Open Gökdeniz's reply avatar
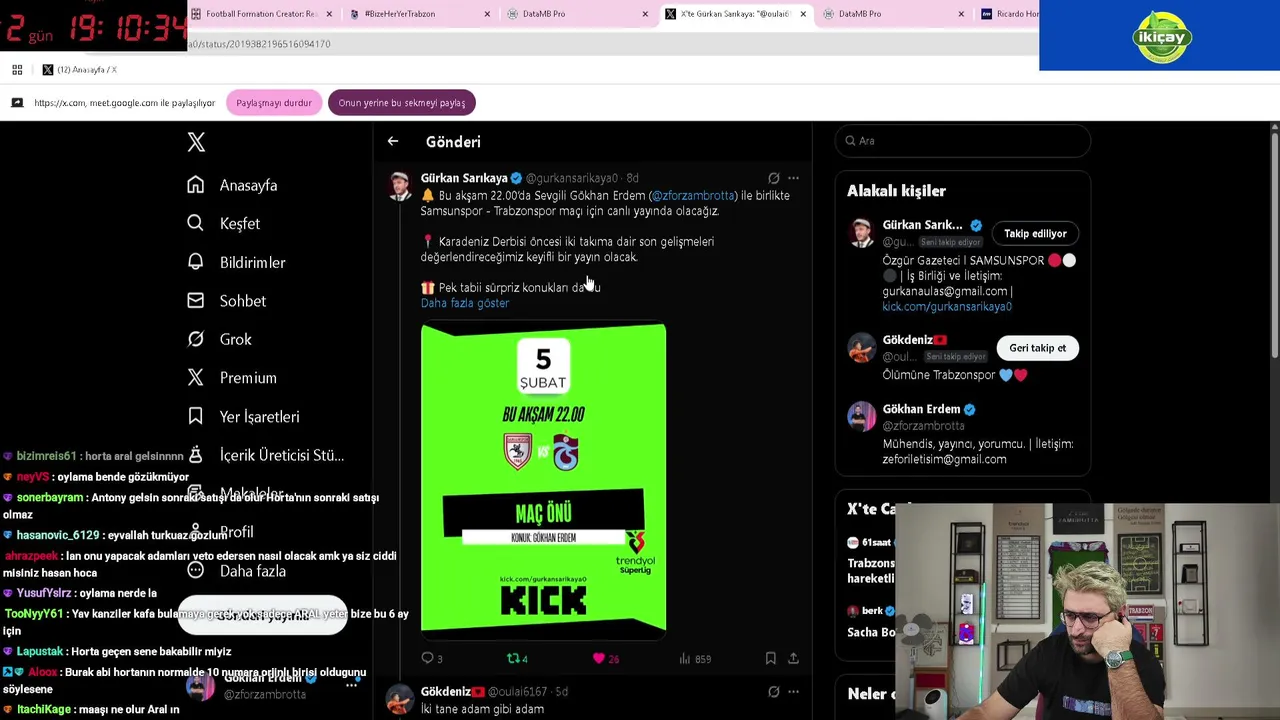Screen dimensions: 1280x720 pyautogui.click(x=400, y=700)
